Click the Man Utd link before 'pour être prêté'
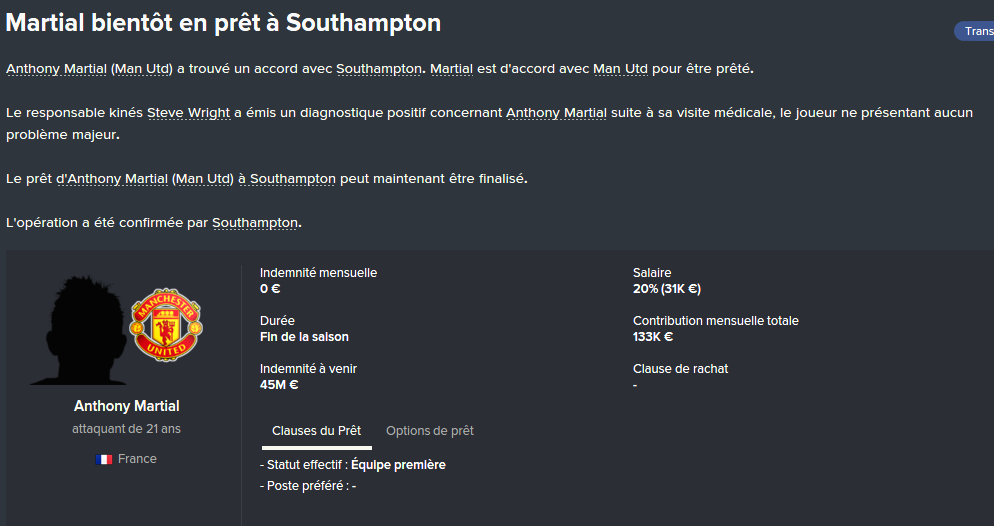 coord(621,69)
